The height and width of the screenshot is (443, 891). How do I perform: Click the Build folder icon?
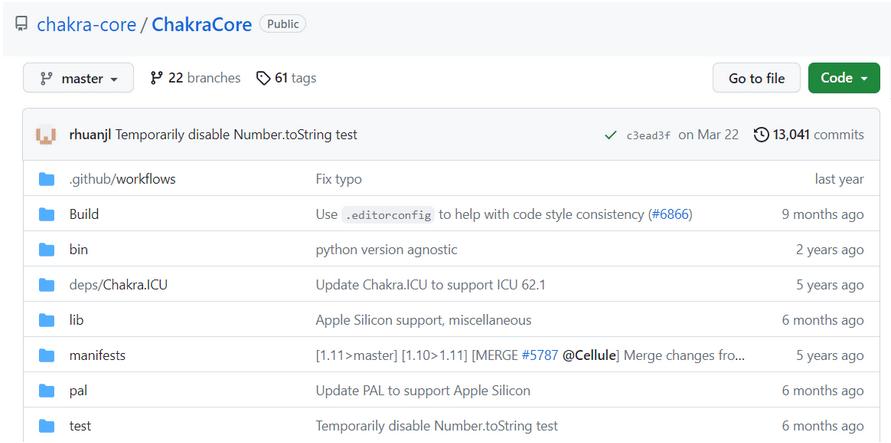46,214
